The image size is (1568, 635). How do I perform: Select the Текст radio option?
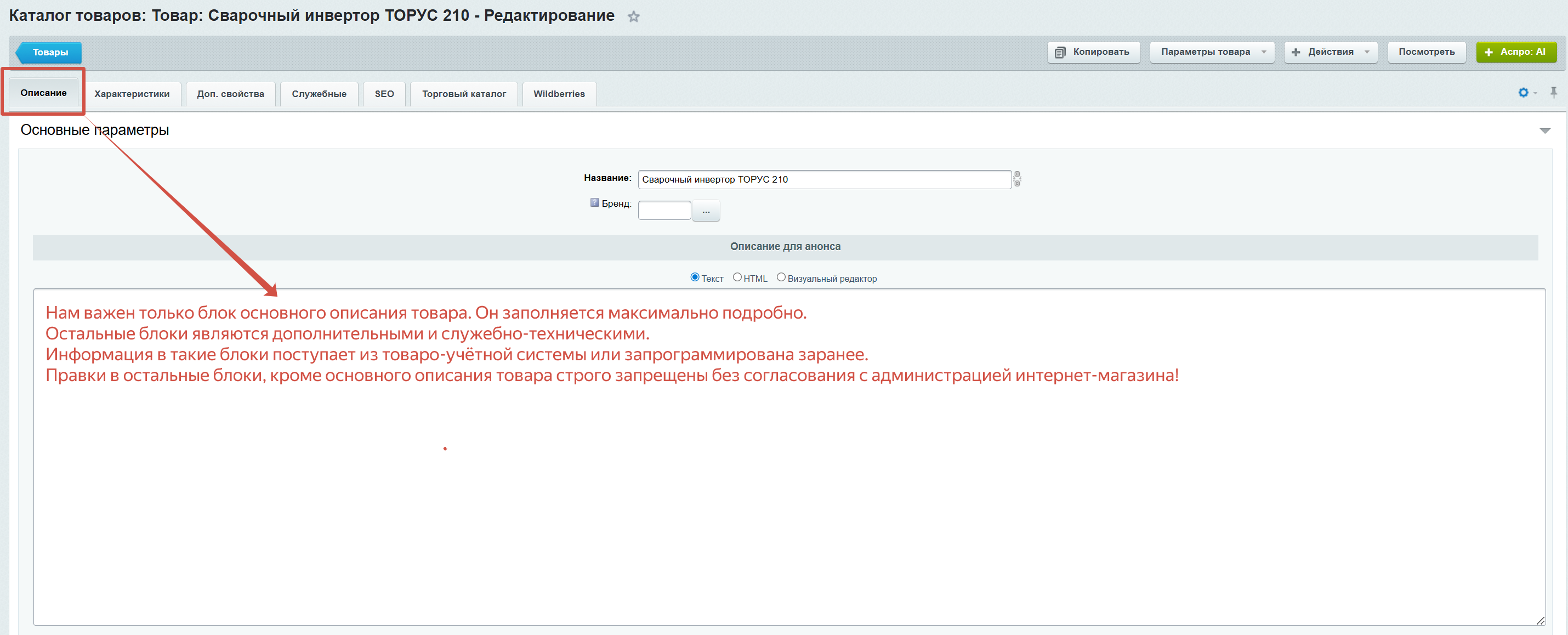[x=695, y=277]
